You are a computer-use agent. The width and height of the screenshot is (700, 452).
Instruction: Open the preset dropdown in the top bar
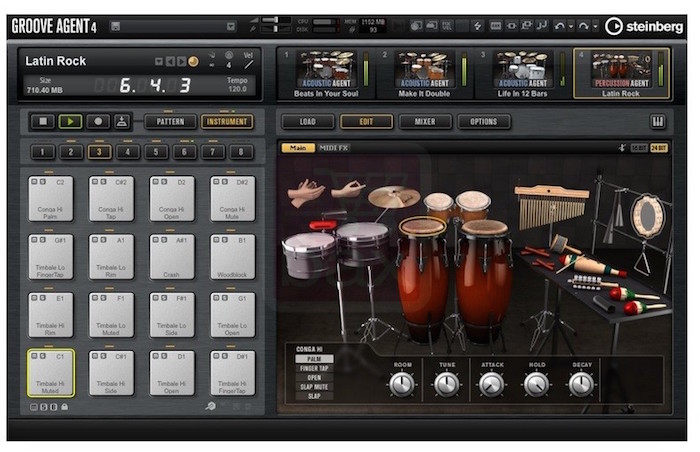(x=230, y=26)
